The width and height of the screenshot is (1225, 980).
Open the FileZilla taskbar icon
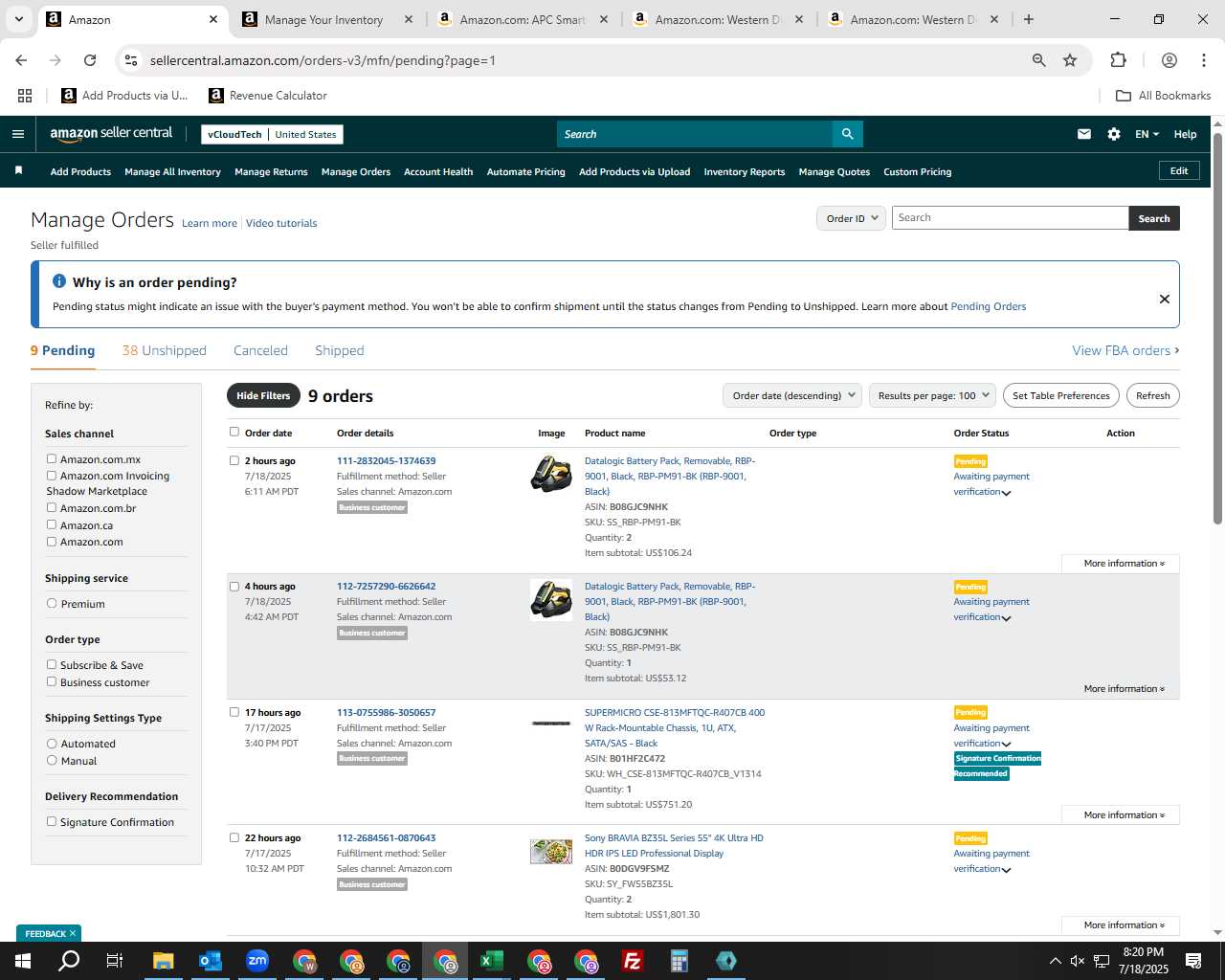(633, 961)
